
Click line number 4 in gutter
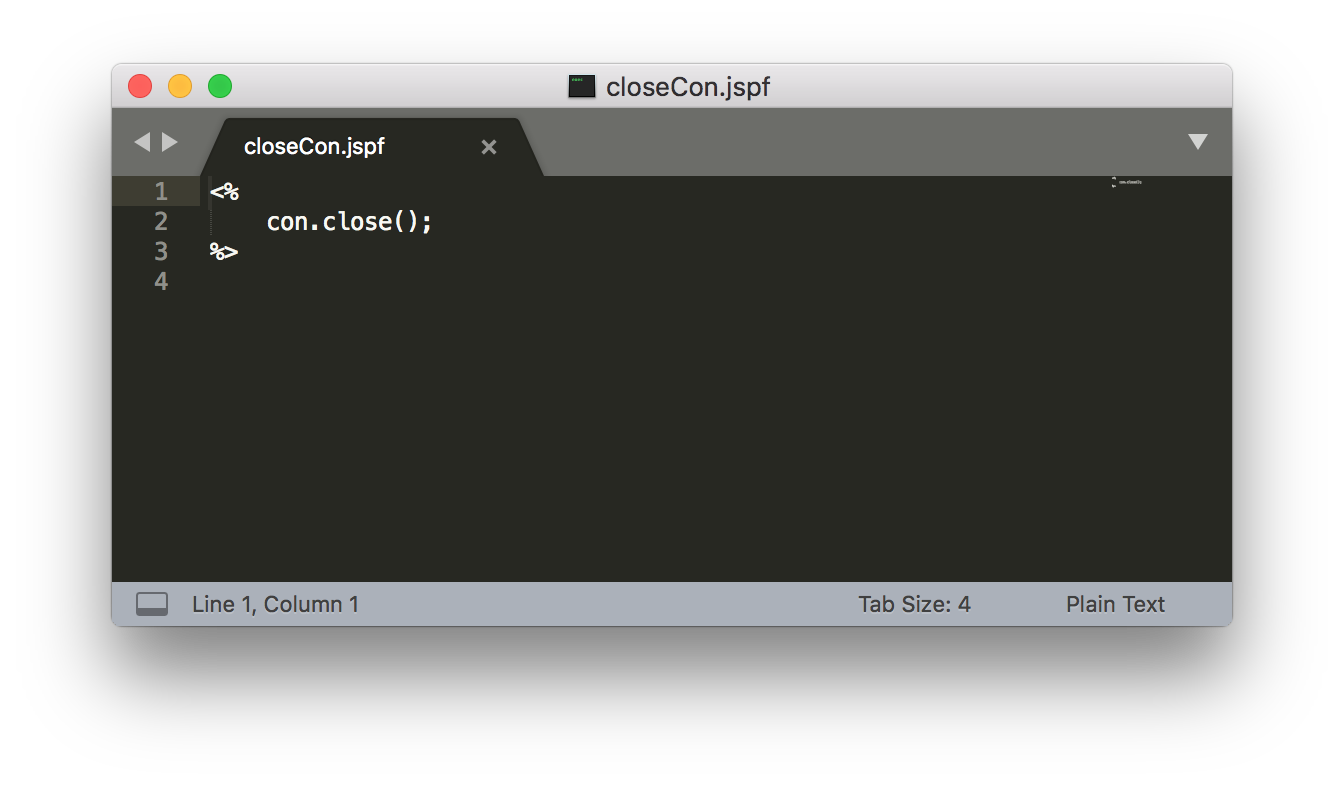point(161,281)
